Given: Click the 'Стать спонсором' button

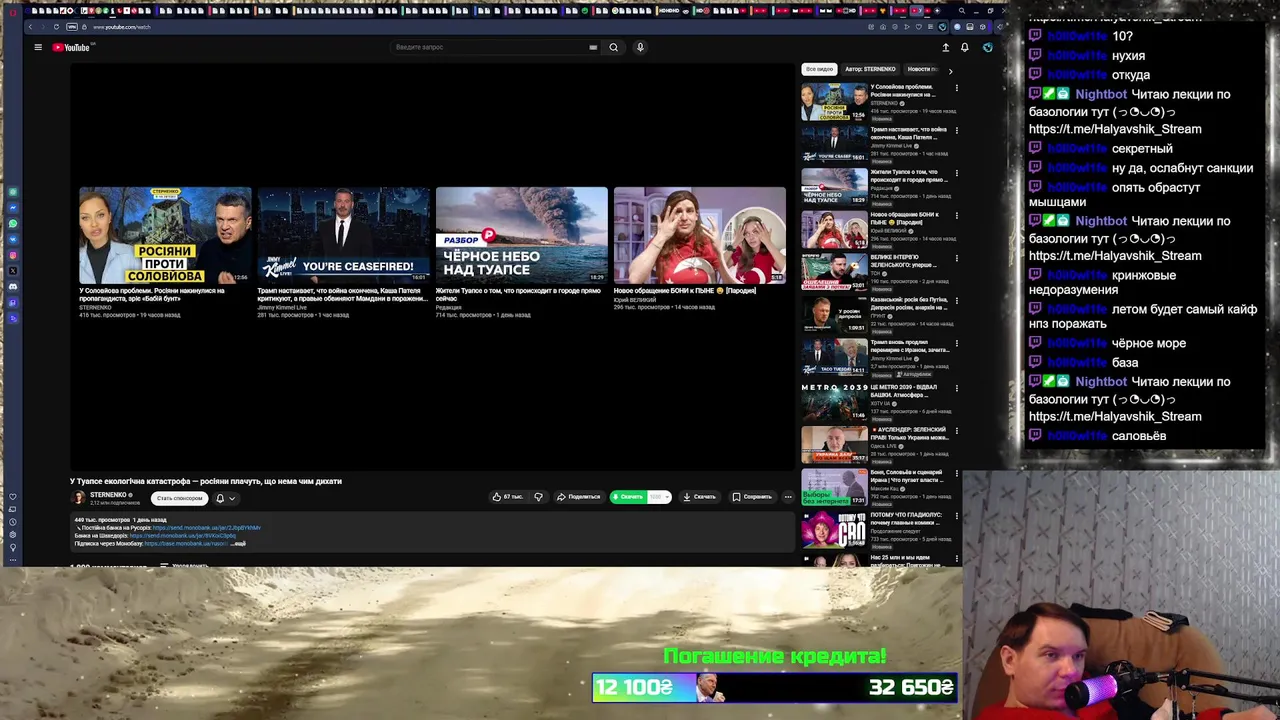Looking at the screenshot, I should click(x=180, y=498).
